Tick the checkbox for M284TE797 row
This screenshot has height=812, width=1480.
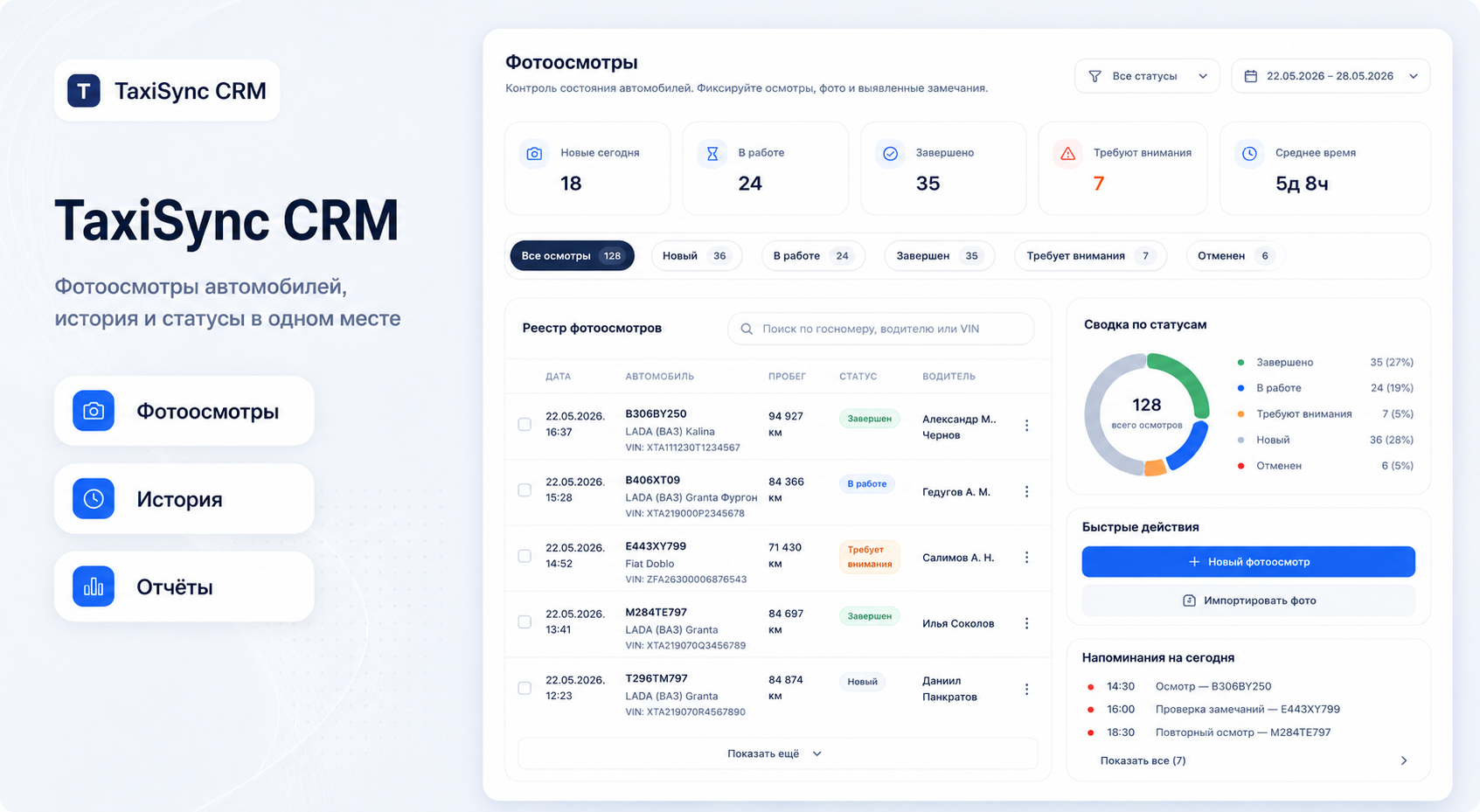(x=525, y=622)
